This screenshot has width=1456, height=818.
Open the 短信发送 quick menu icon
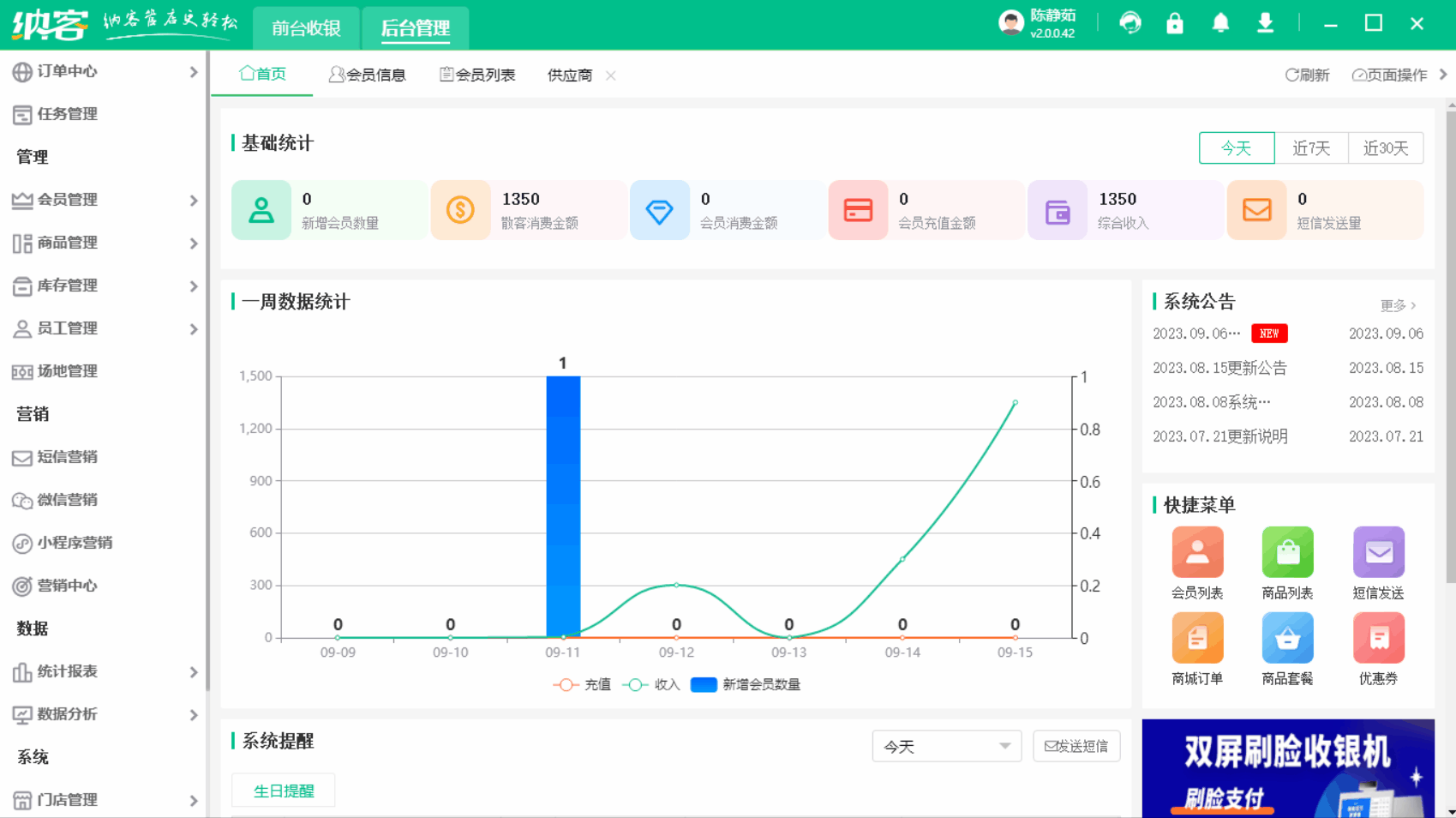pos(1378,551)
